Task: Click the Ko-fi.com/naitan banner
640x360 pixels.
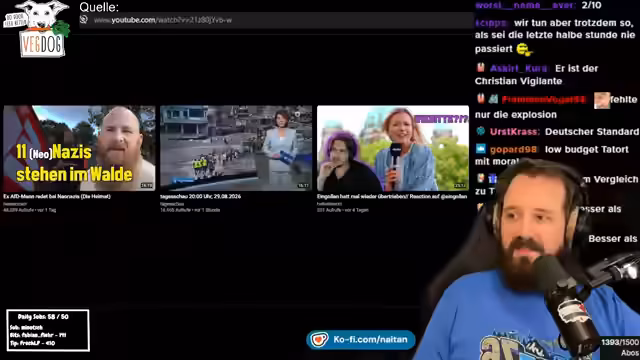Action: pos(361,340)
